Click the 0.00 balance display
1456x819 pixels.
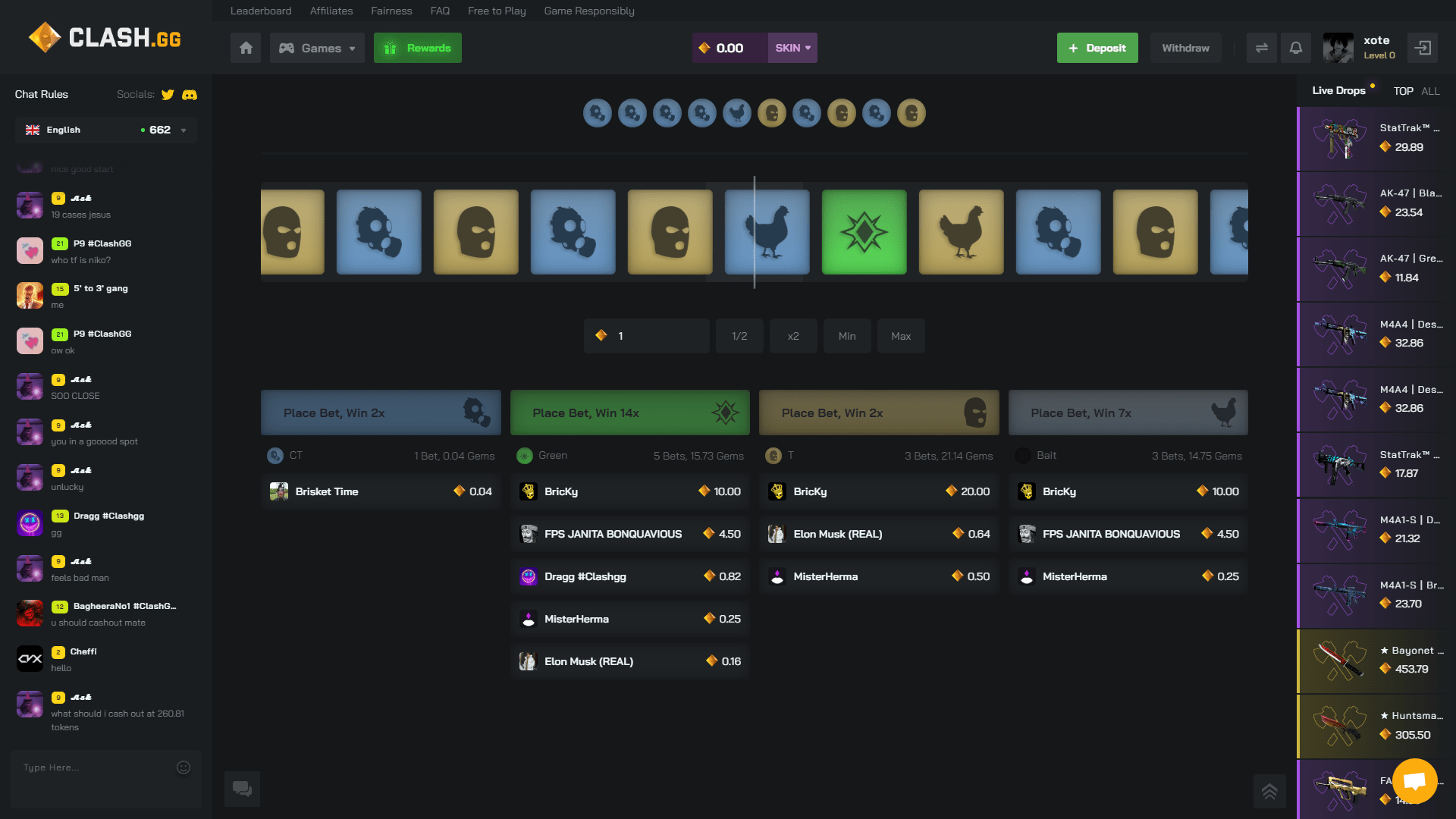click(730, 48)
